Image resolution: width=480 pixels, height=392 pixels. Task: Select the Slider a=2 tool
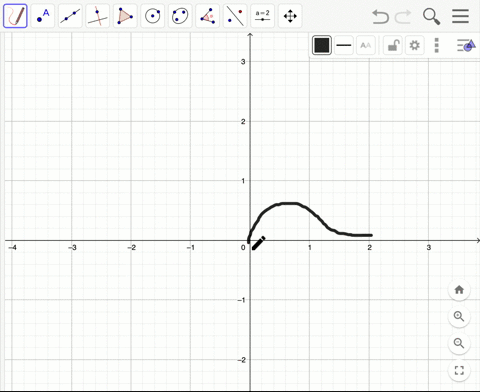pyautogui.click(x=262, y=16)
